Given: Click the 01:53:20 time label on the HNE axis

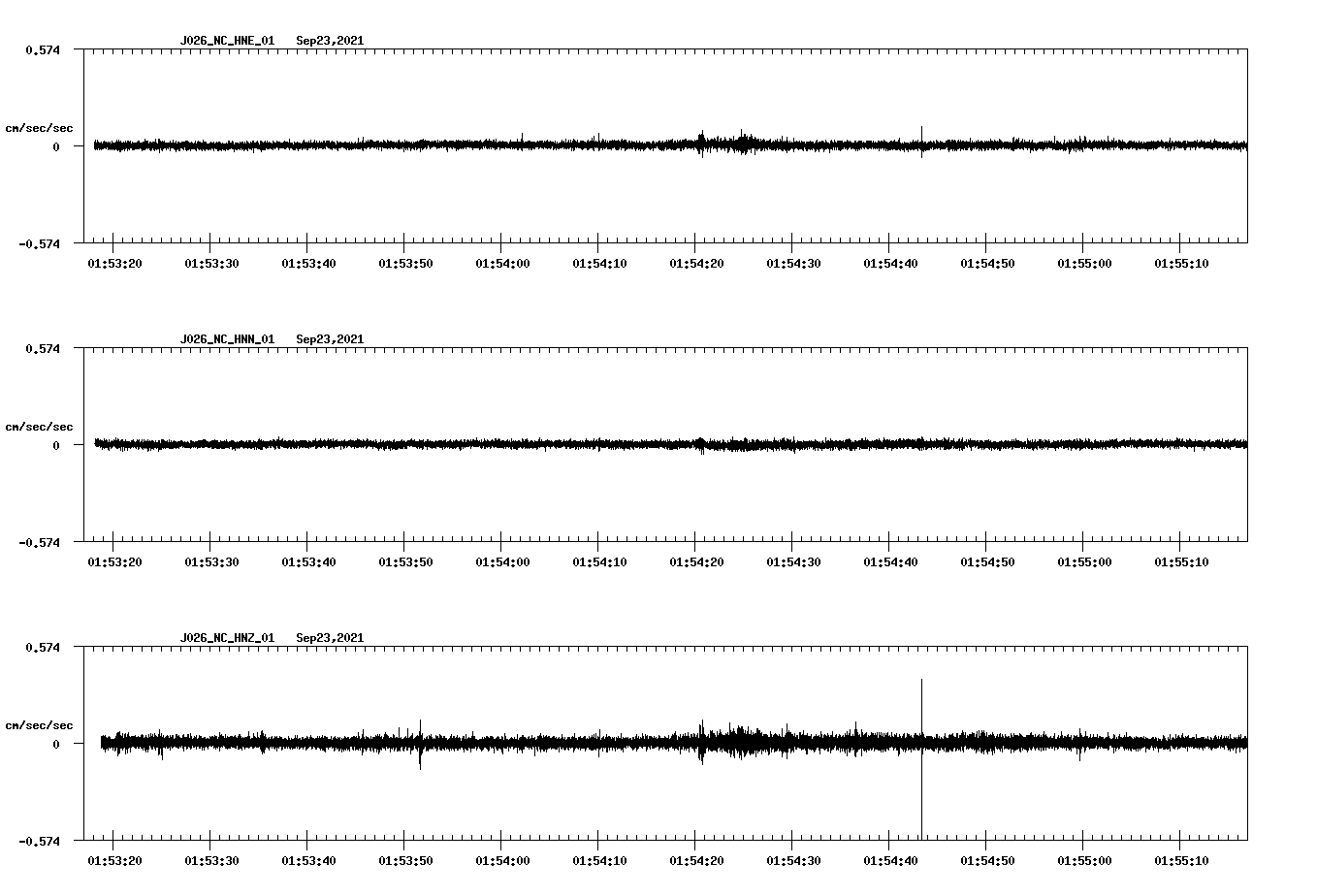Looking at the screenshot, I should (114, 264).
